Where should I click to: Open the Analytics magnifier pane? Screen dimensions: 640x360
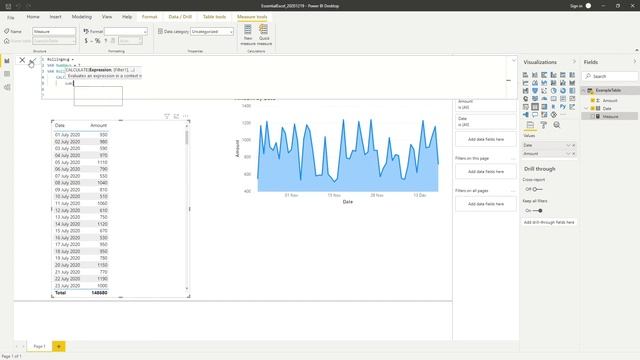(x=557, y=125)
